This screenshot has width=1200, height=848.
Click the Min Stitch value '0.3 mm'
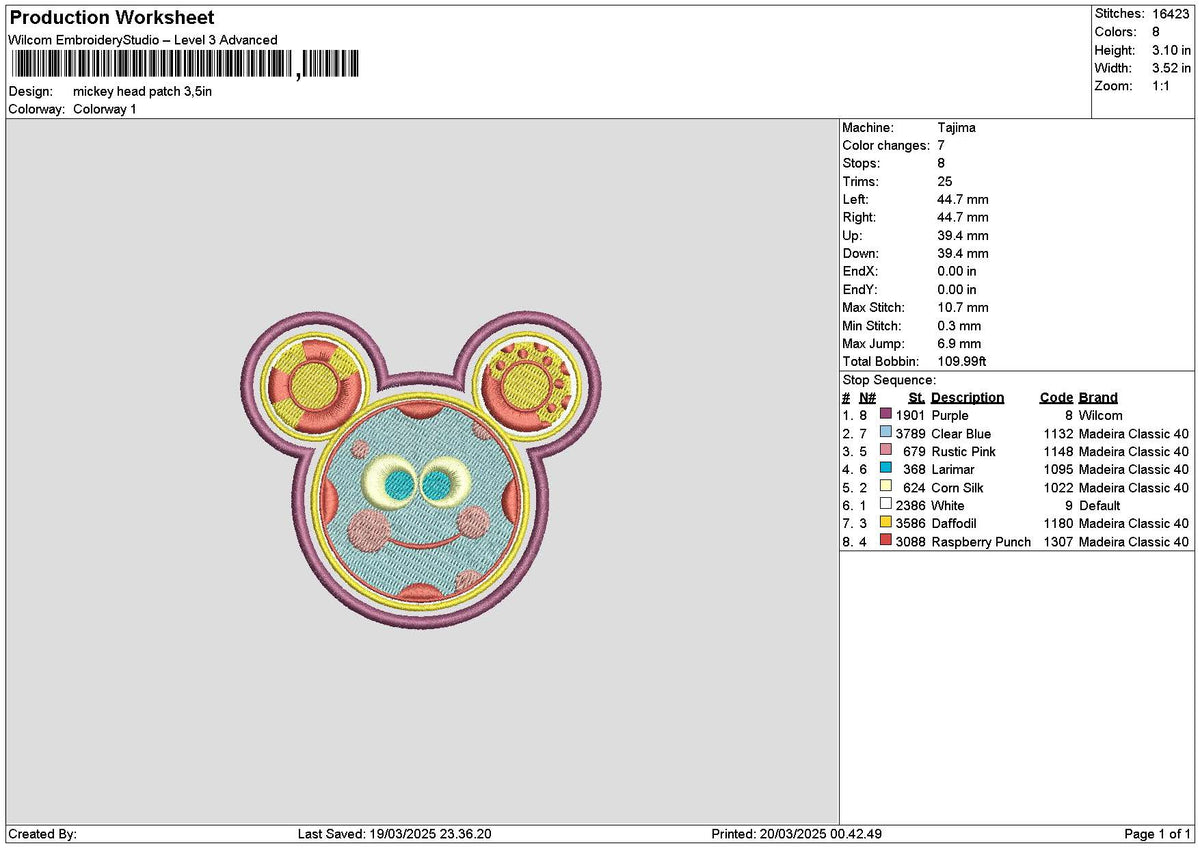point(959,325)
